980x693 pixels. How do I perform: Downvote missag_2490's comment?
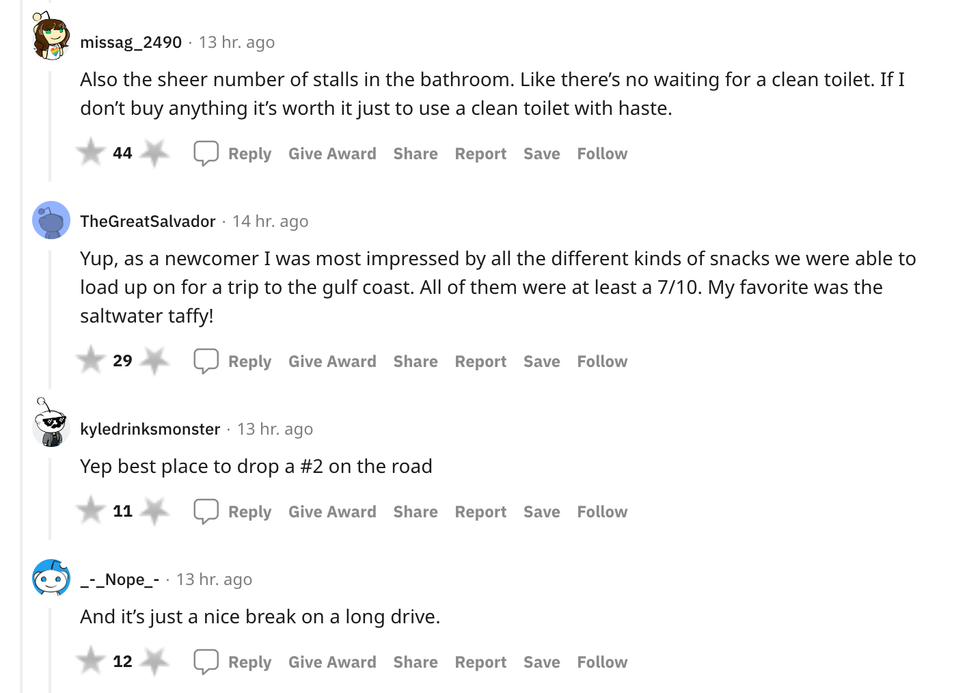(154, 153)
